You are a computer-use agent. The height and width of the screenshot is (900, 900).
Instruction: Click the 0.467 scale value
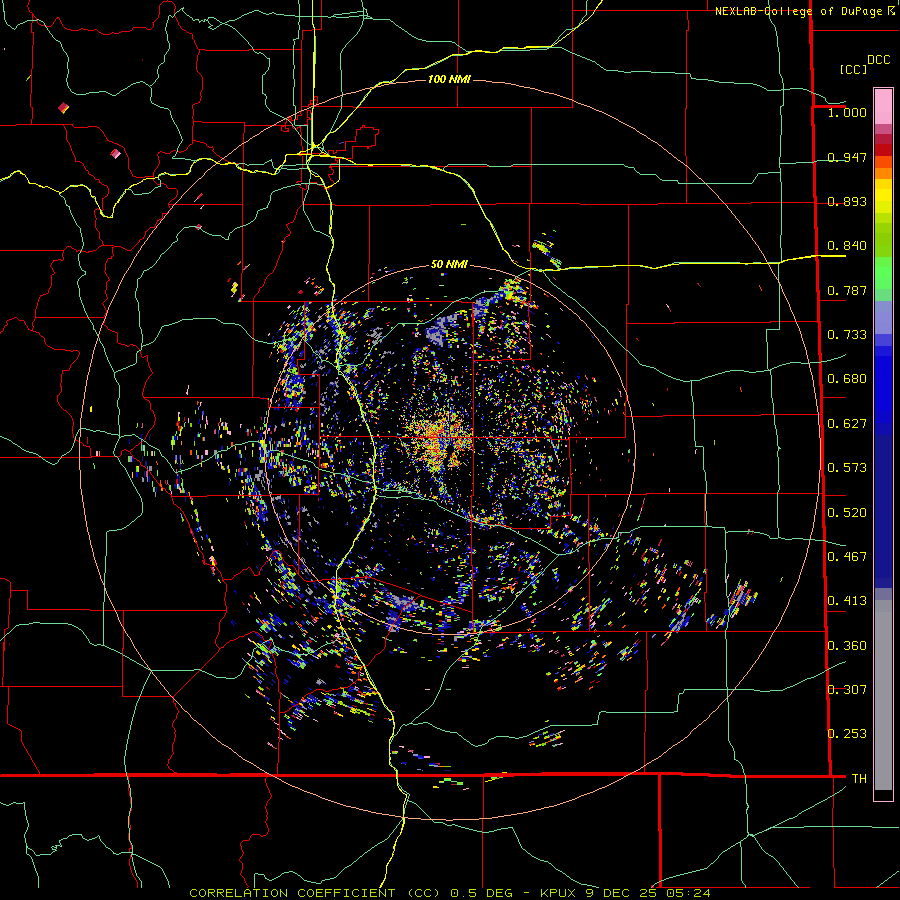point(847,557)
